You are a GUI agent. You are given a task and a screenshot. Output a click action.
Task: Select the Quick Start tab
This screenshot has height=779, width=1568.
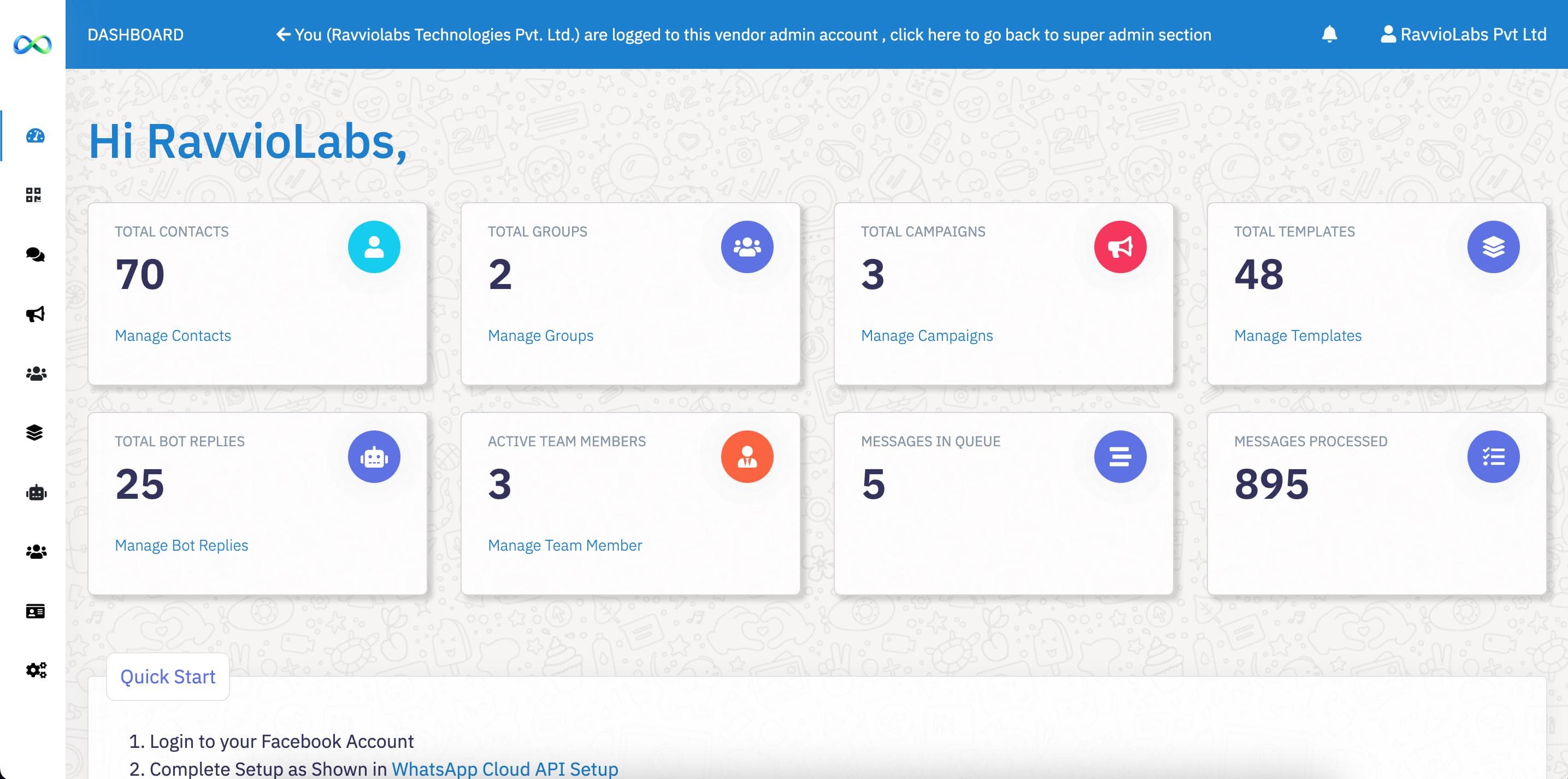pos(167,676)
